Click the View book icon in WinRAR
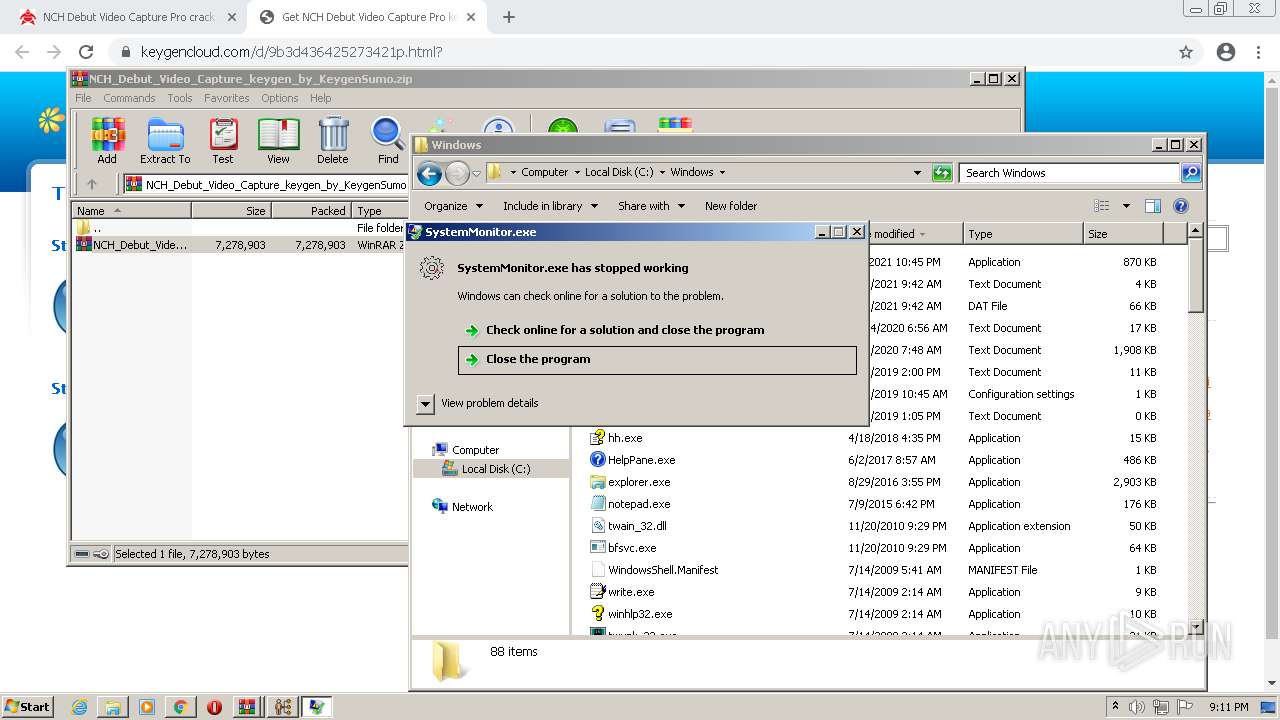Screen dimensions: 1280x720 coord(278,141)
